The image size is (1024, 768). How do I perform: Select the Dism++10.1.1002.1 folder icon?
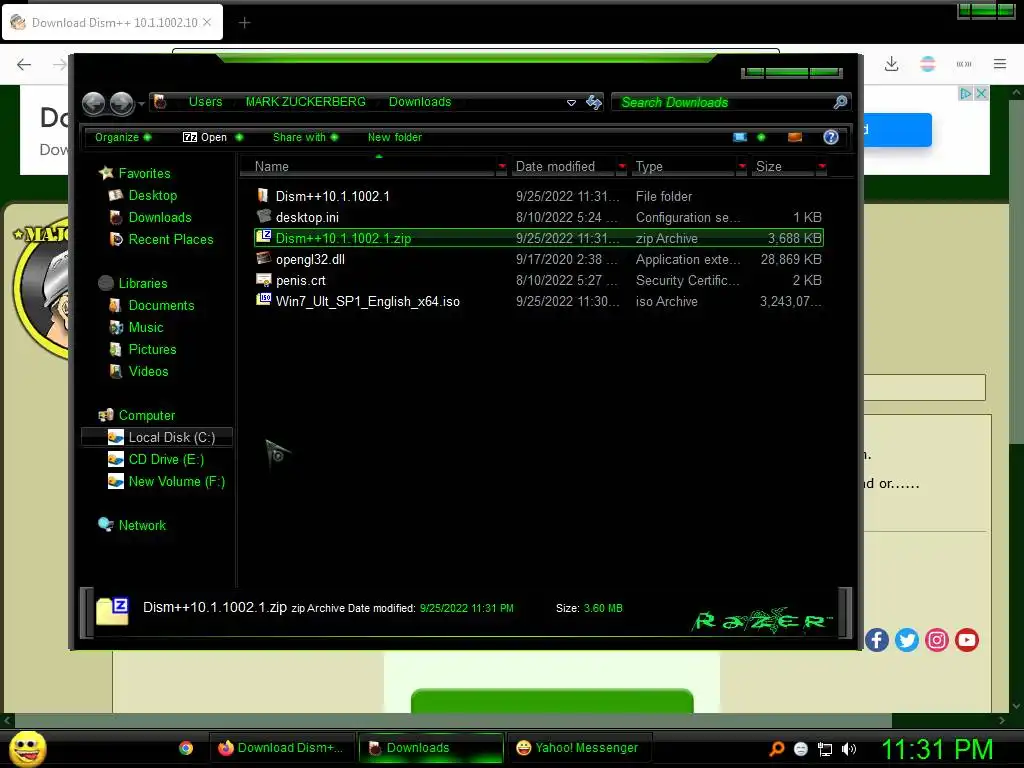263,195
